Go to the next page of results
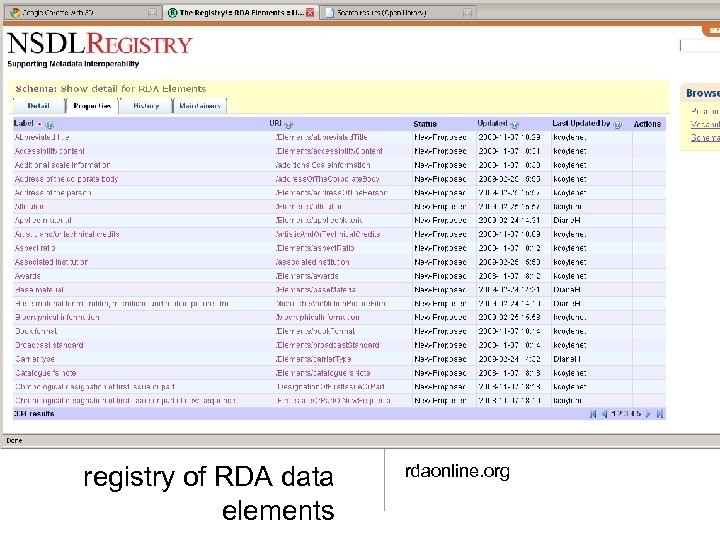The width and height of the screenshot is (720, 540). click(x=648, y=414)
